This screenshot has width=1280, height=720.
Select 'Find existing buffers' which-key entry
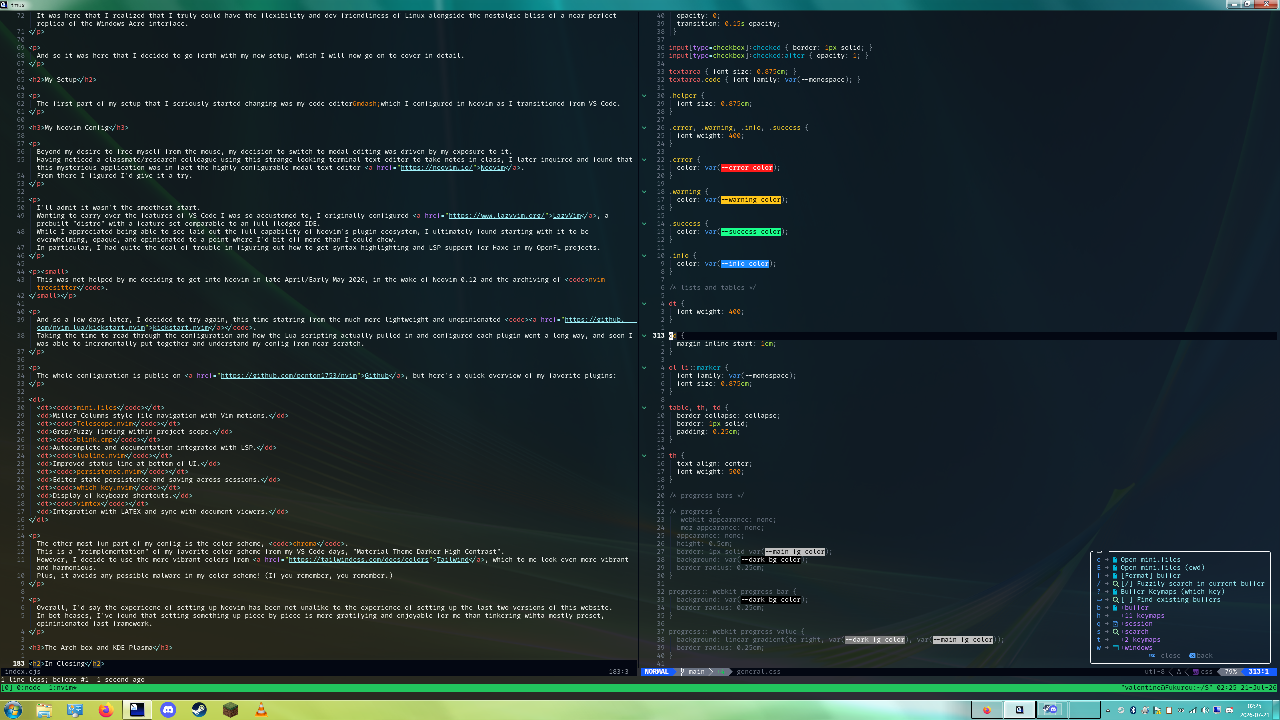(x=1171, y=600)
